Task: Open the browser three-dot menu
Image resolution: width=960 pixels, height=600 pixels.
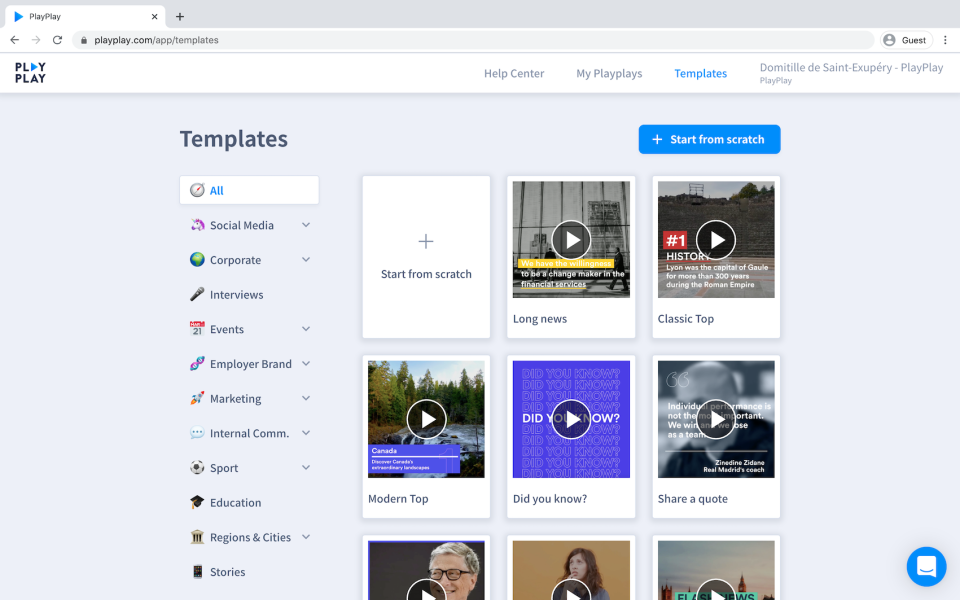Action: (945, 40)
